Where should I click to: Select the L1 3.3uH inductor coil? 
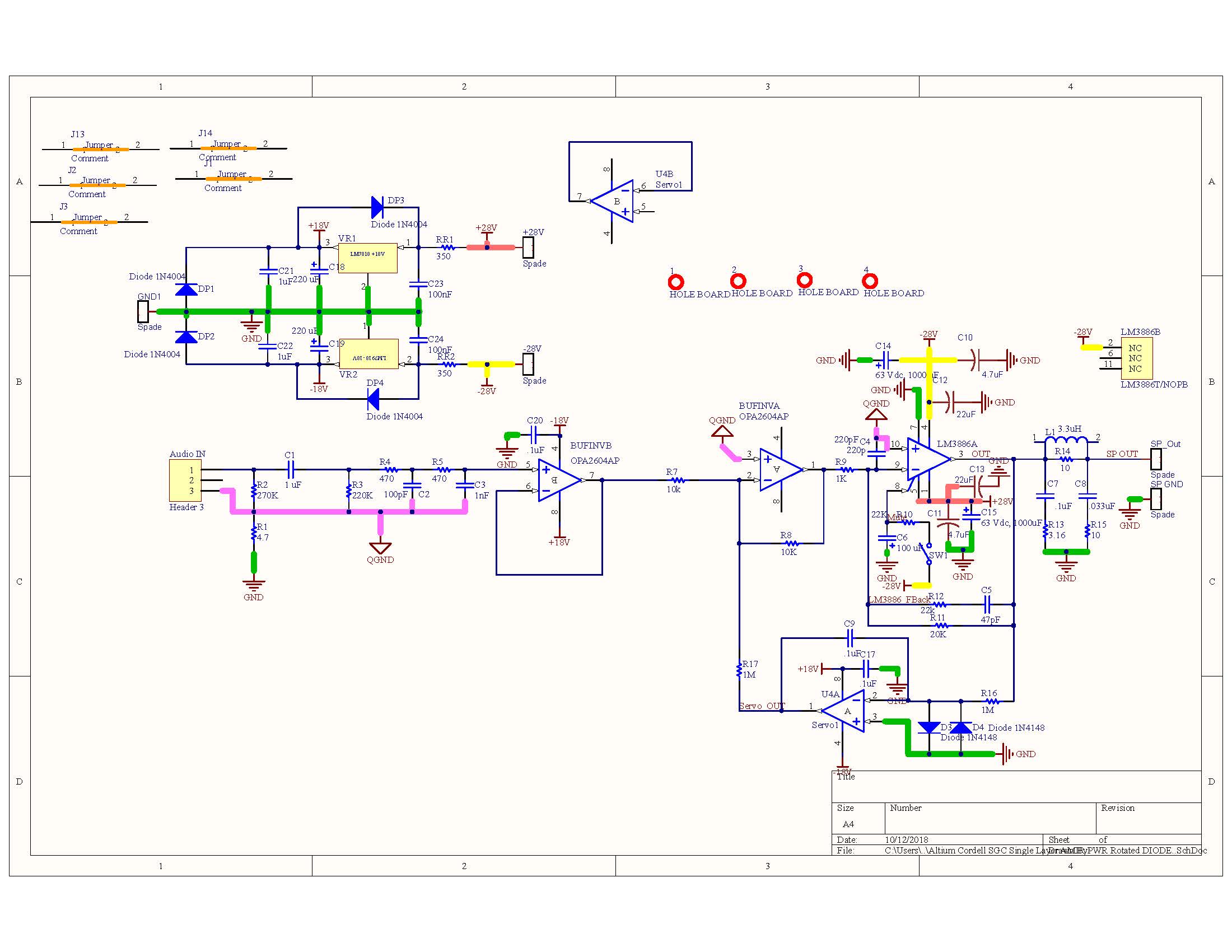(1066, 440)
